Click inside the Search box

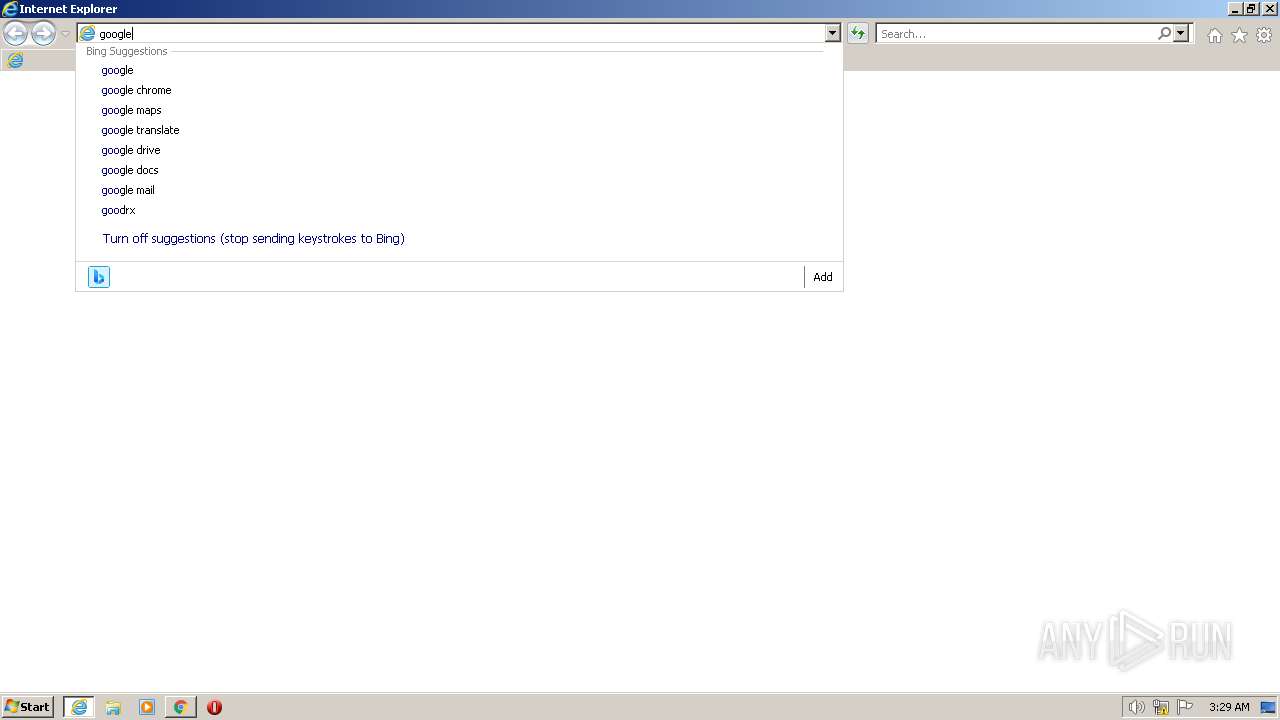click(x=1015, y=34)
